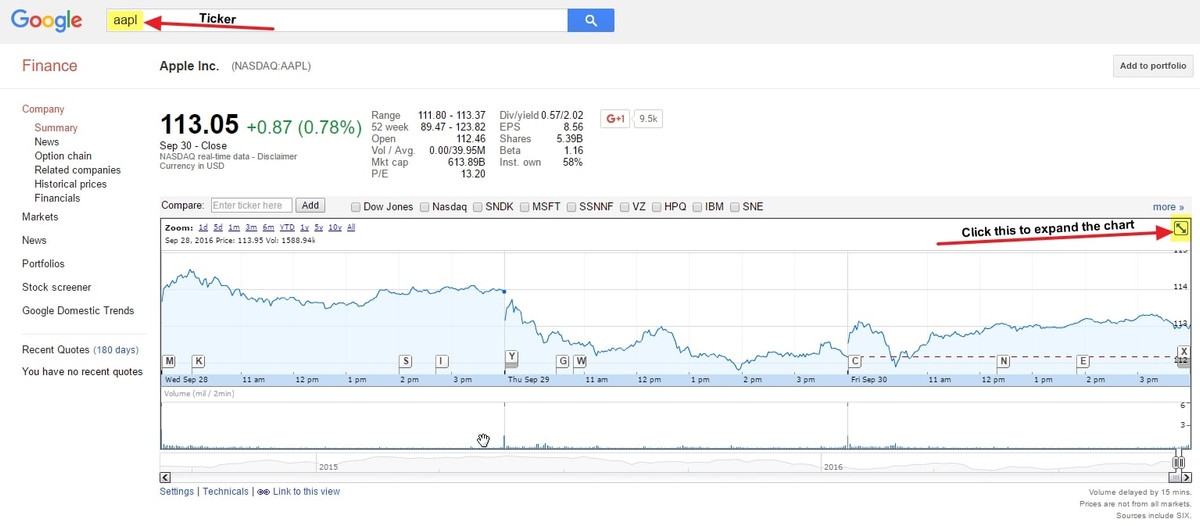
Task: Enable the HPQ compare checkbox
Action: point(656,207)
